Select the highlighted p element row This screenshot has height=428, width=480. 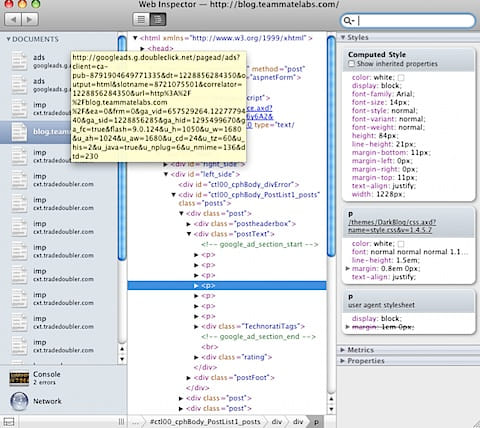point(227,285)
